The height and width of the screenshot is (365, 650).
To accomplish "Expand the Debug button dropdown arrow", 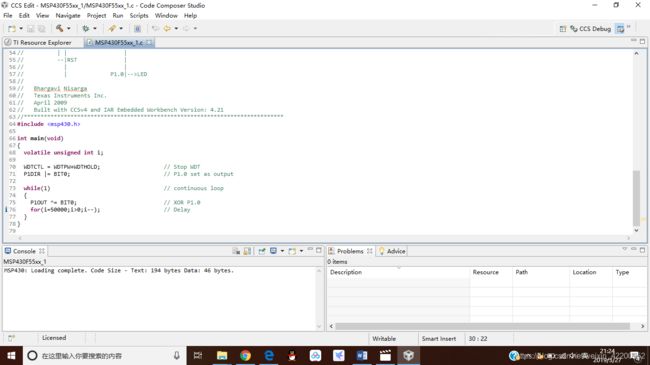I will click(95, 28).
